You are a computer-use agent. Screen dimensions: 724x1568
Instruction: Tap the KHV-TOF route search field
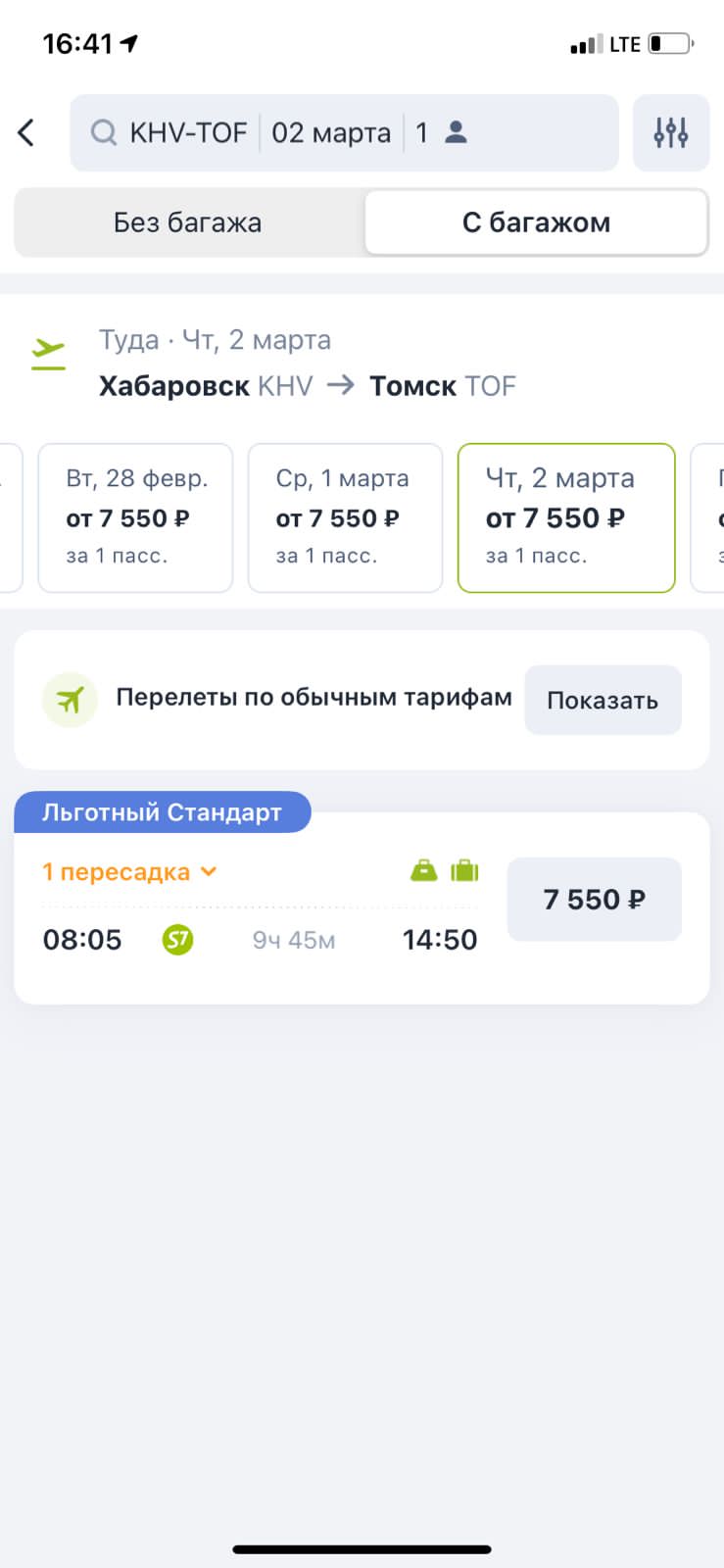(x=188, y=132)
